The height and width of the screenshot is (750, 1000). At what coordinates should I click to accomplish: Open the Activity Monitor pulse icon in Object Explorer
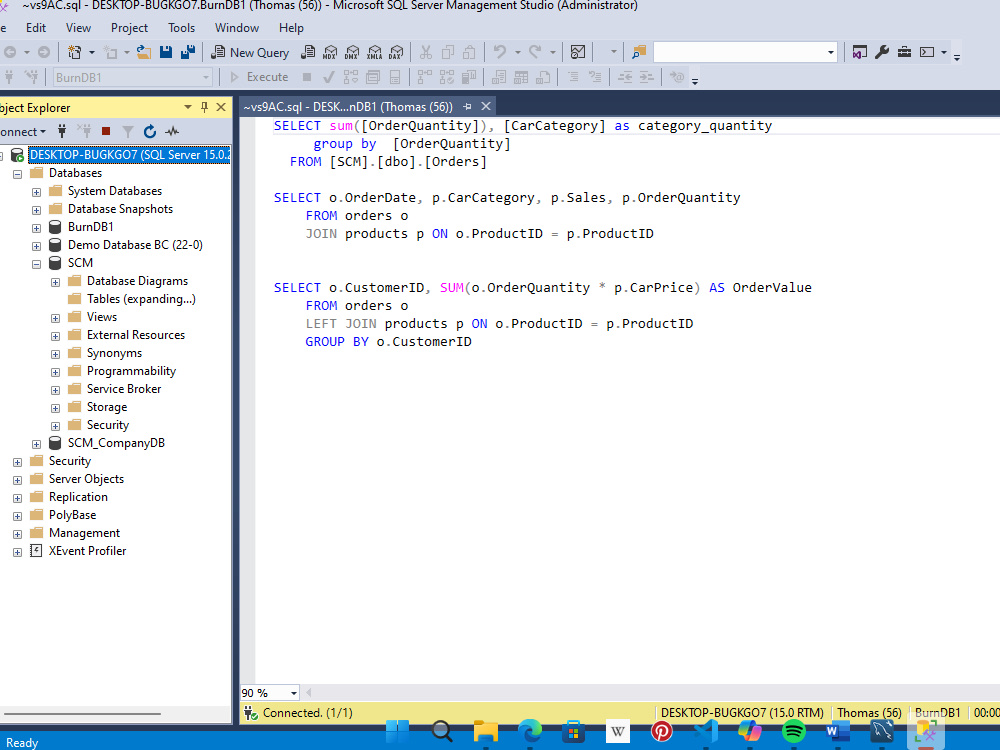(172, 131)
